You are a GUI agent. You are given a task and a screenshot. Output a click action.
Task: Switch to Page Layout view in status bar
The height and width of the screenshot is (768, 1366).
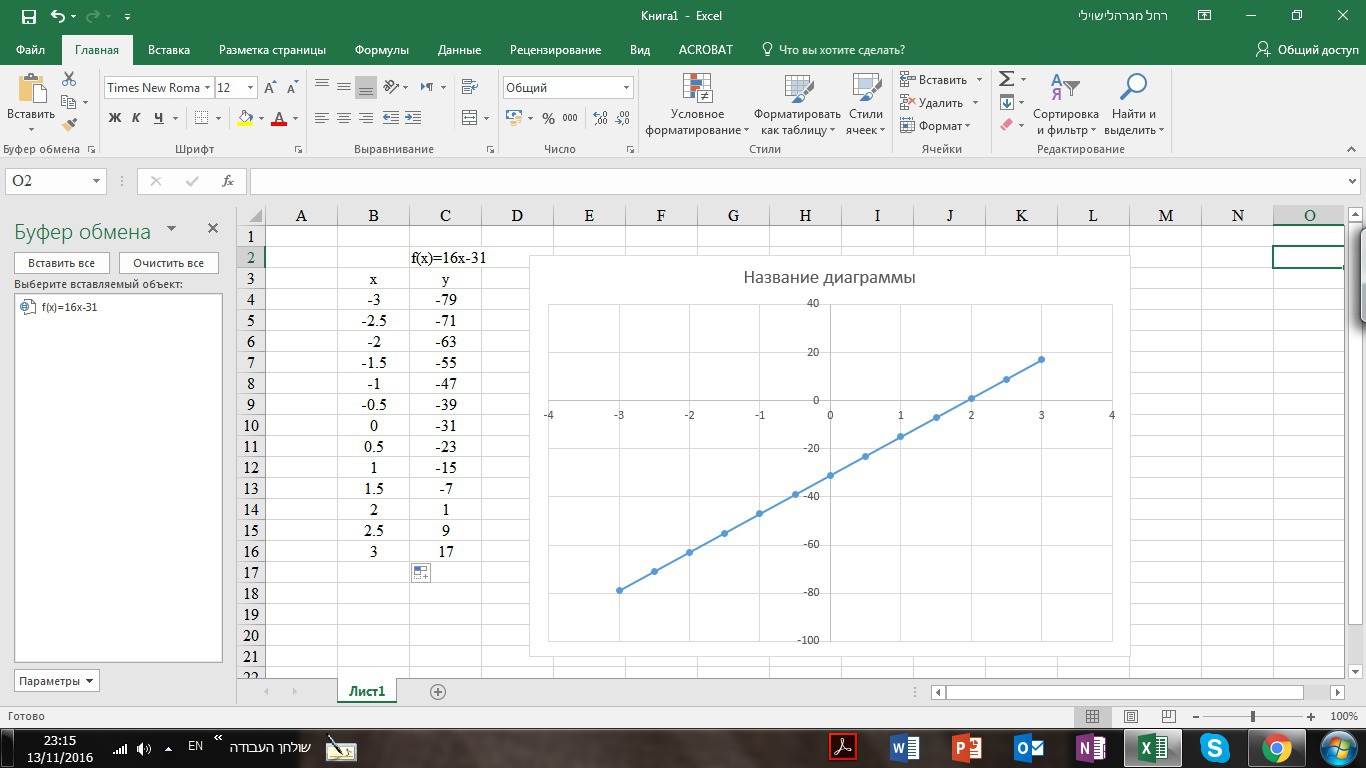(x=1131, y=717)
